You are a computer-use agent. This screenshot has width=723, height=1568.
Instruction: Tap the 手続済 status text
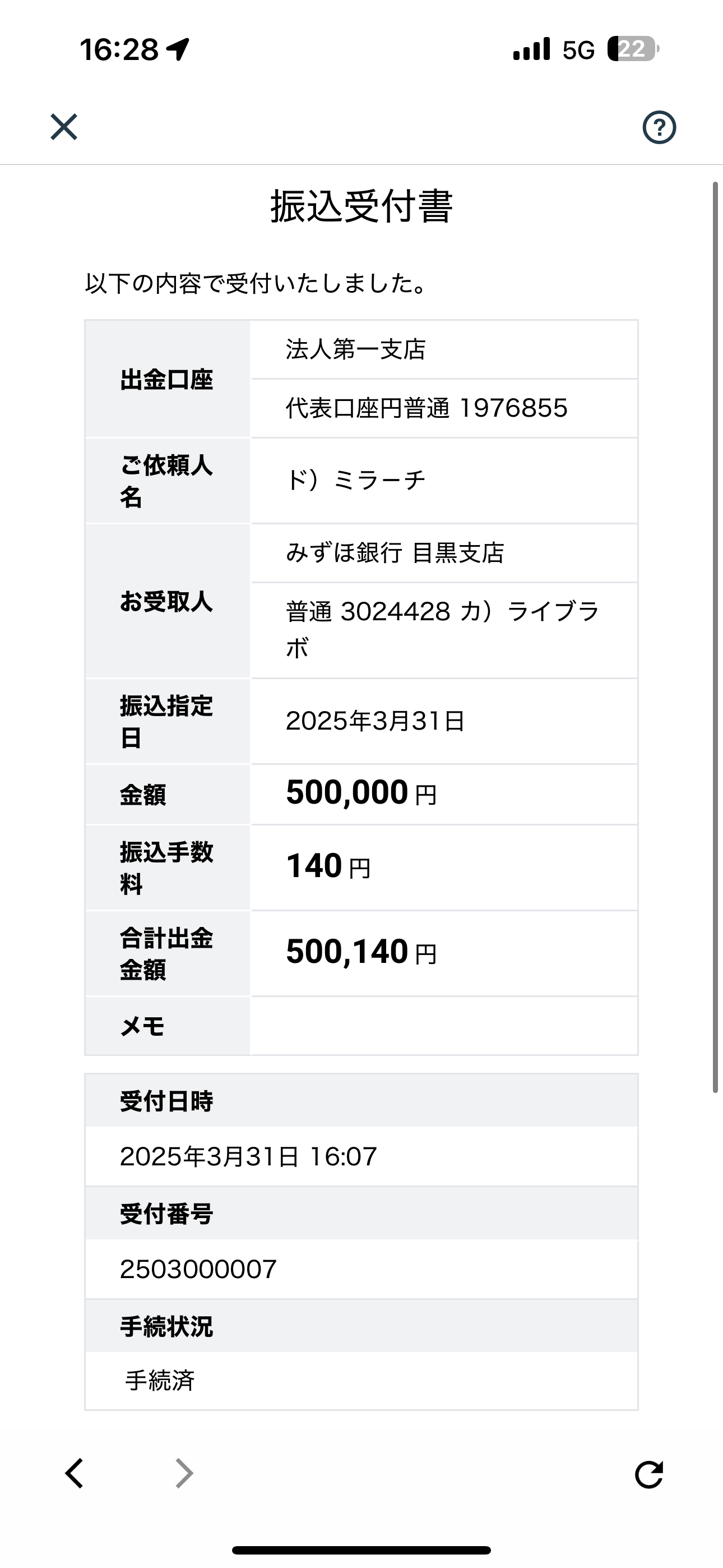click(x=160, y=1381)
